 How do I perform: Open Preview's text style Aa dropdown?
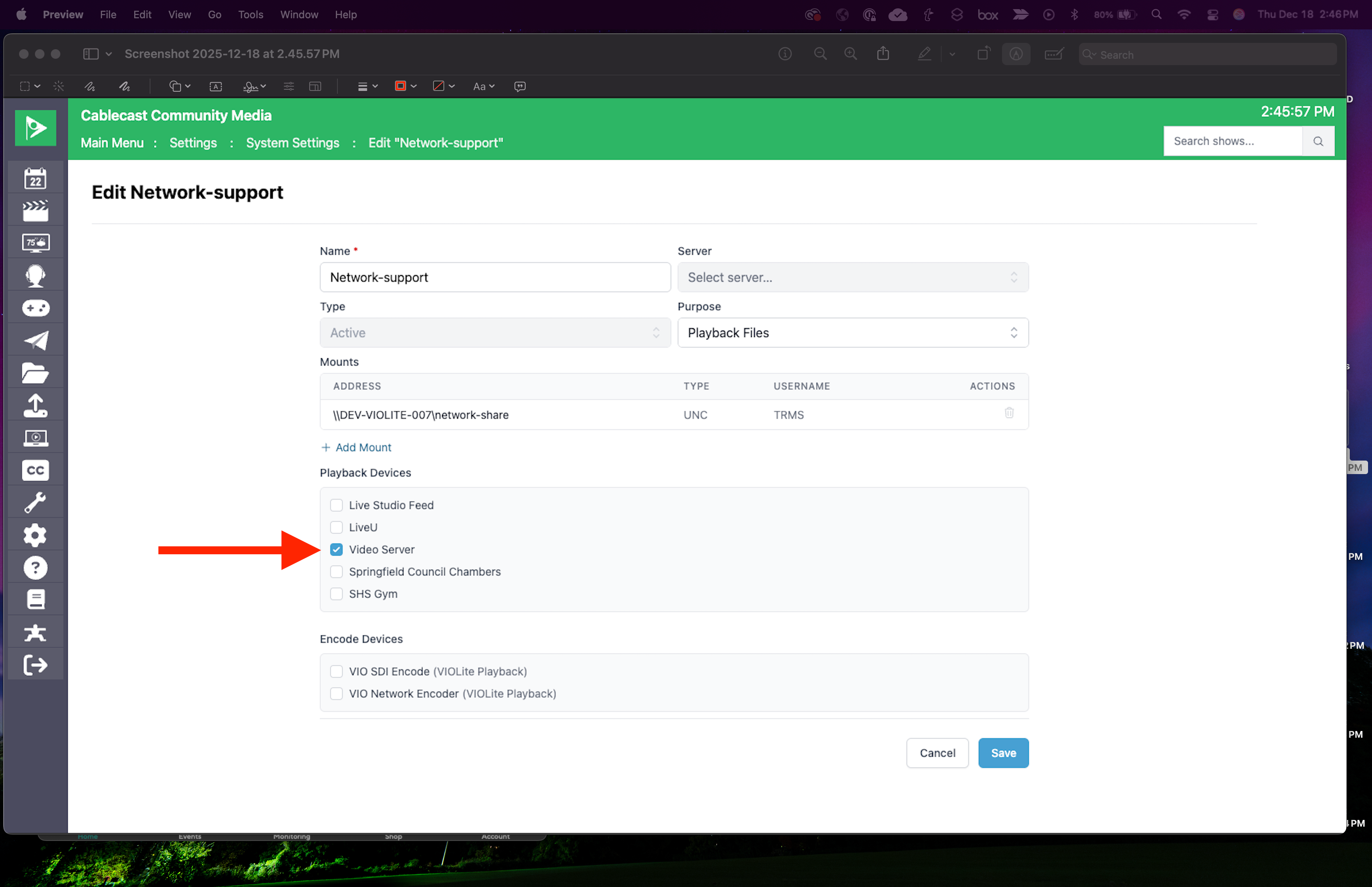coord(484,87)
